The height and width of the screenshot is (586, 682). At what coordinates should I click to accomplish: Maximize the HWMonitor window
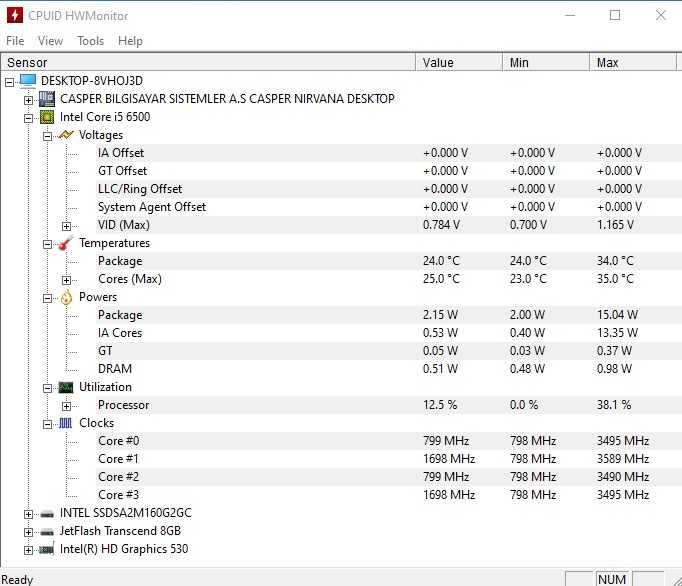(x=615, y=15)
